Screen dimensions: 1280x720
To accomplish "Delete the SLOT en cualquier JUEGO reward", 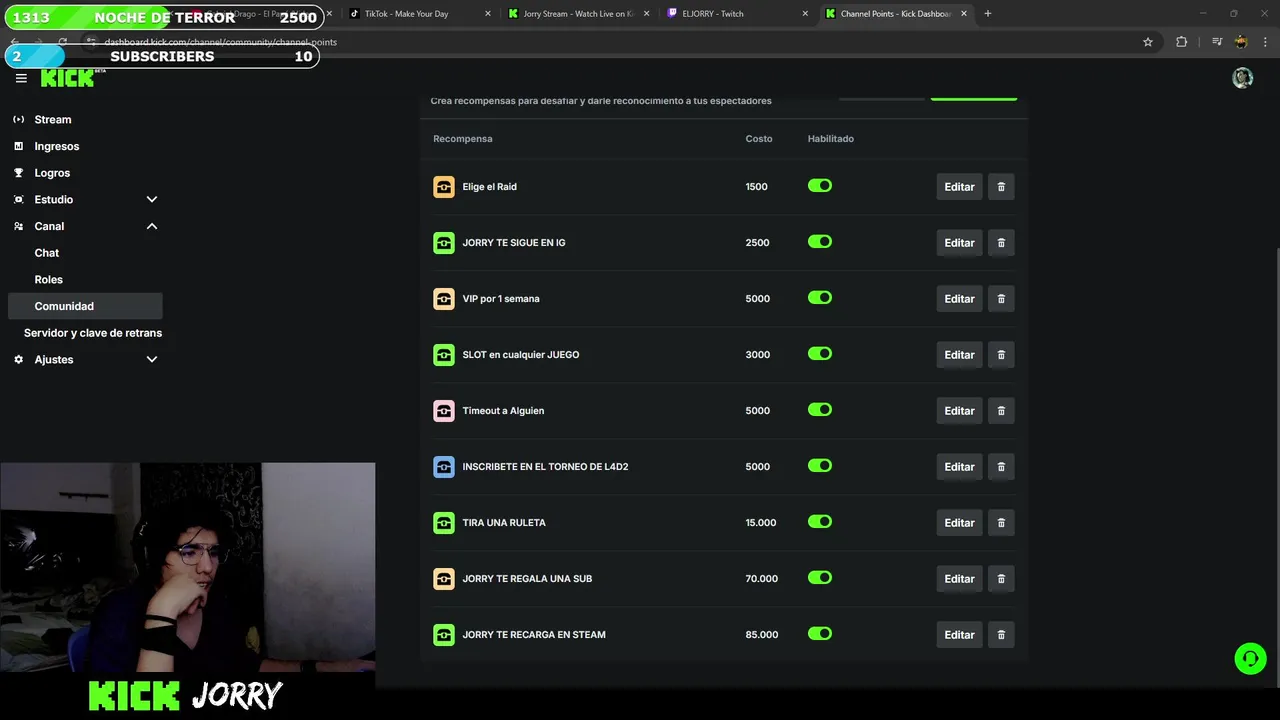I will [x=1001, y=355].
